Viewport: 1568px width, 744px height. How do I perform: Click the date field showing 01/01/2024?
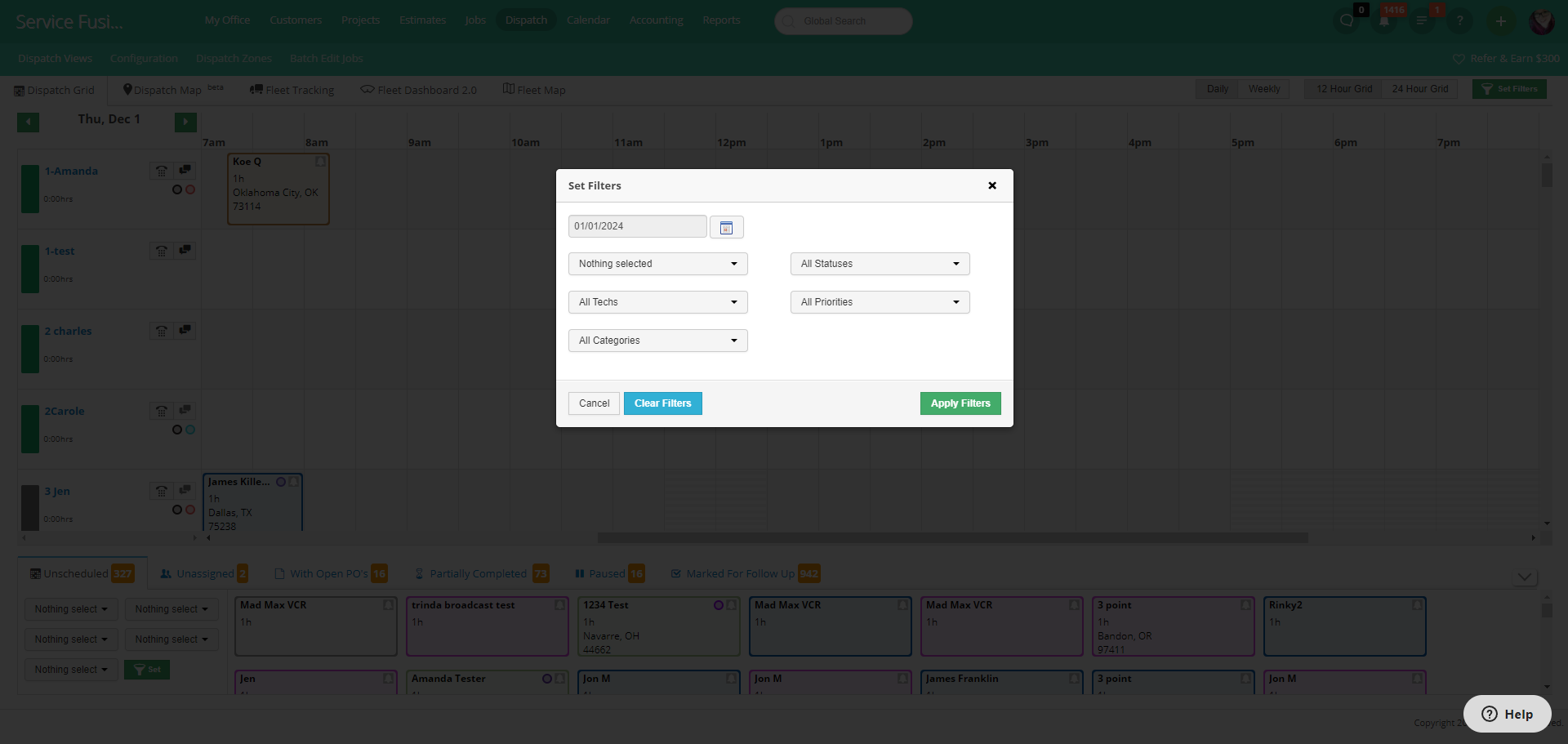coord(638,226)
